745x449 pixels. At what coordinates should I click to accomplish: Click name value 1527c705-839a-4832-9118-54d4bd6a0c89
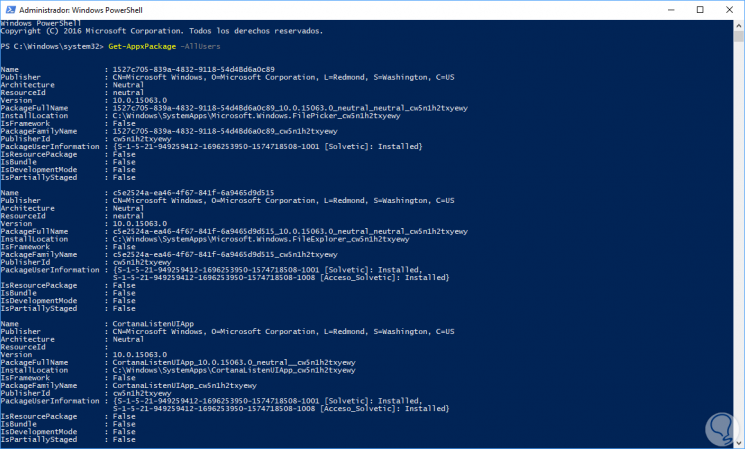pyautogui.click(x=193, y=69)
